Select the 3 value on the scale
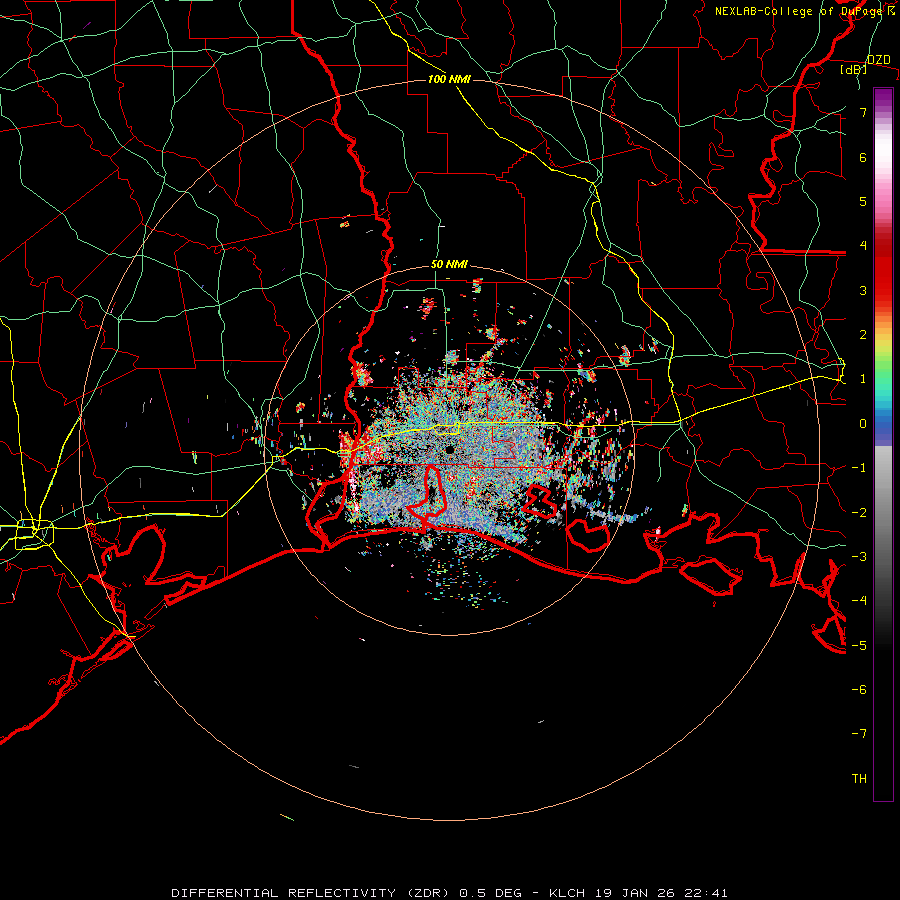900x900 pixels. [x=863, y=290]
